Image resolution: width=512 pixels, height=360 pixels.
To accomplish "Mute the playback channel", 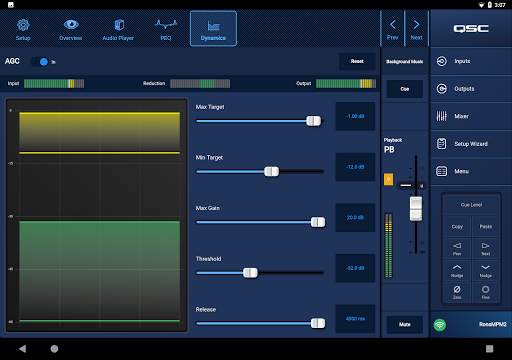I will 405,324.
